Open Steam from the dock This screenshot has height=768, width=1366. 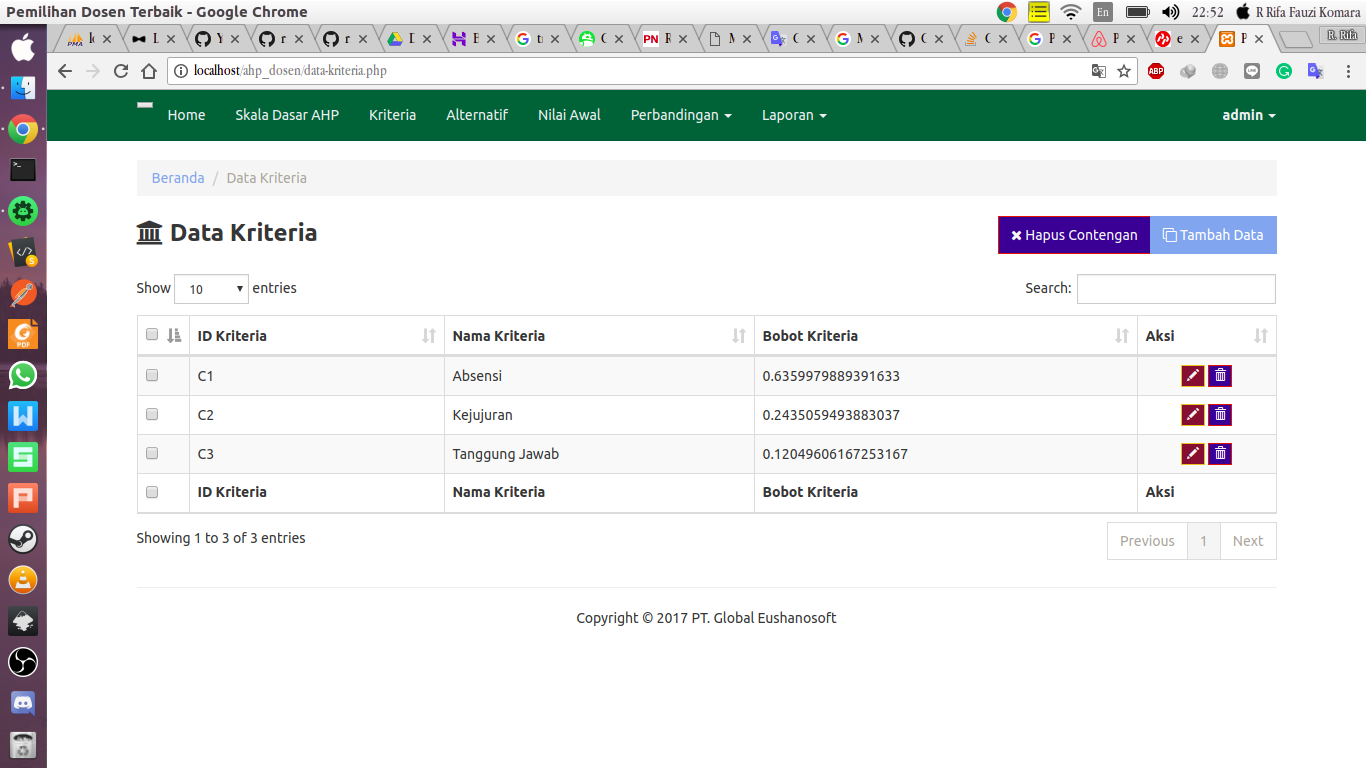23,539
